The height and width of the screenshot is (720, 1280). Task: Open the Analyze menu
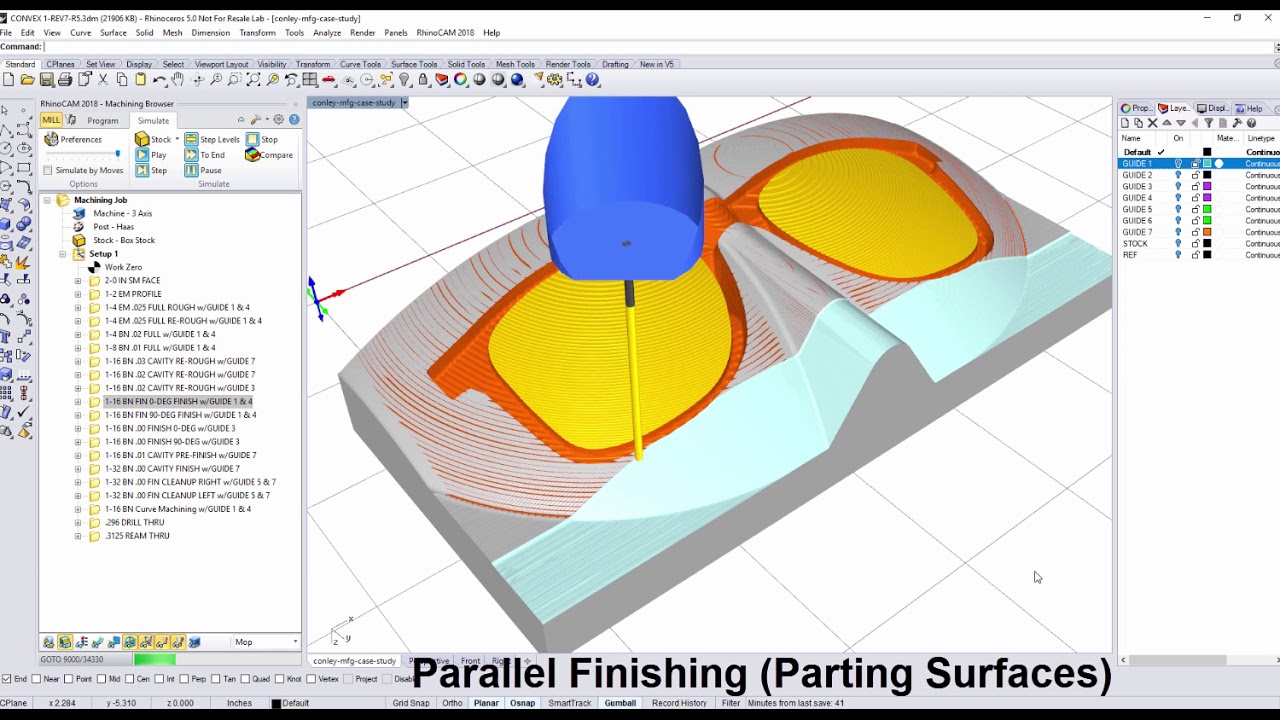(327, 33)
